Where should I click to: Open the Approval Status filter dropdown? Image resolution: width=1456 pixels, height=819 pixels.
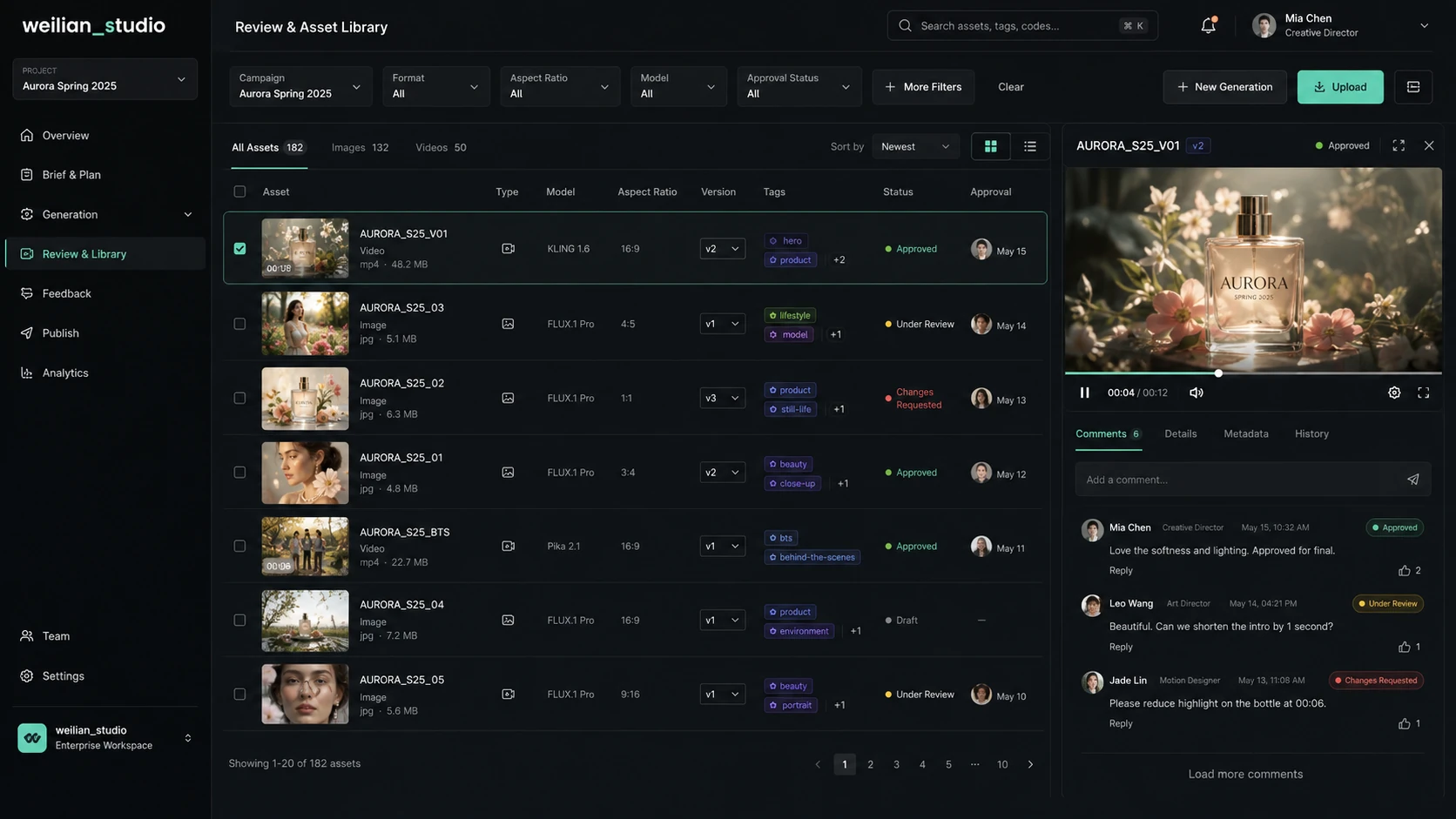click(799, 86)
